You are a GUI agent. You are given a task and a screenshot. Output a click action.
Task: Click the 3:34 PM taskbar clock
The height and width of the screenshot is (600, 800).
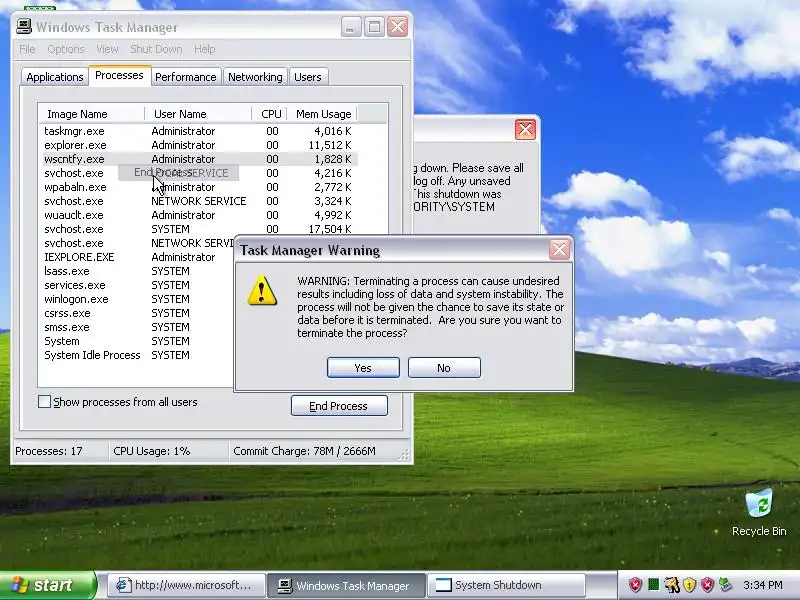[x=763, y=585]
